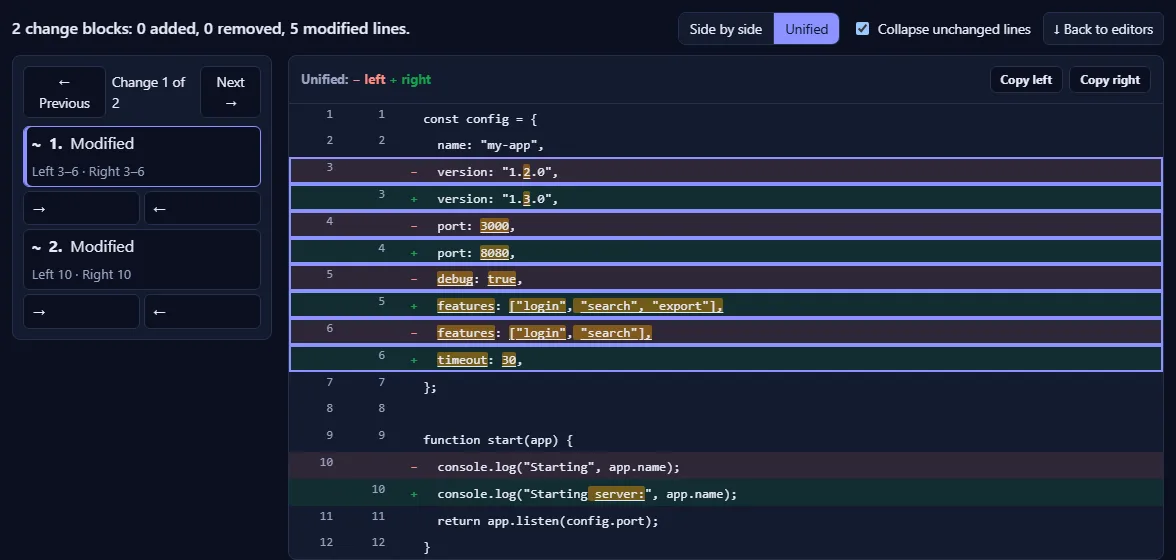Go to Next change

pos(230,92)
